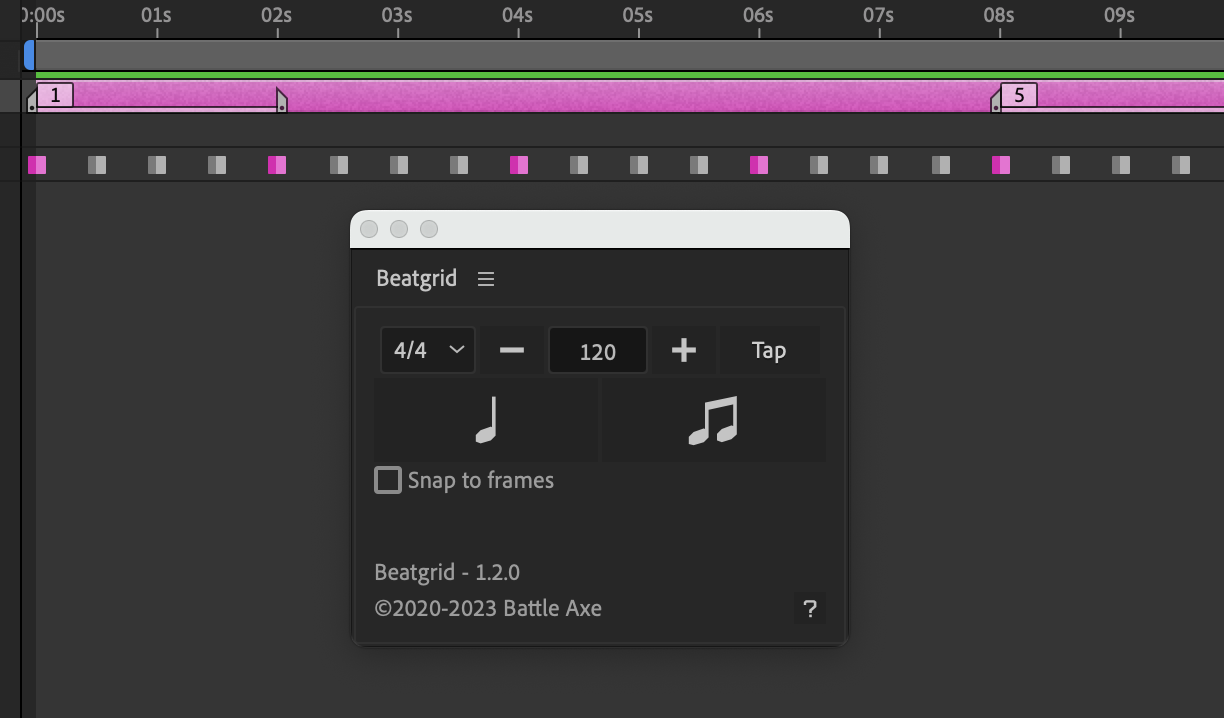Image resolution: width=1224 pixels, height=718 pixels.
Task: Click the Battle Axe copyright text
Action: 489,608
